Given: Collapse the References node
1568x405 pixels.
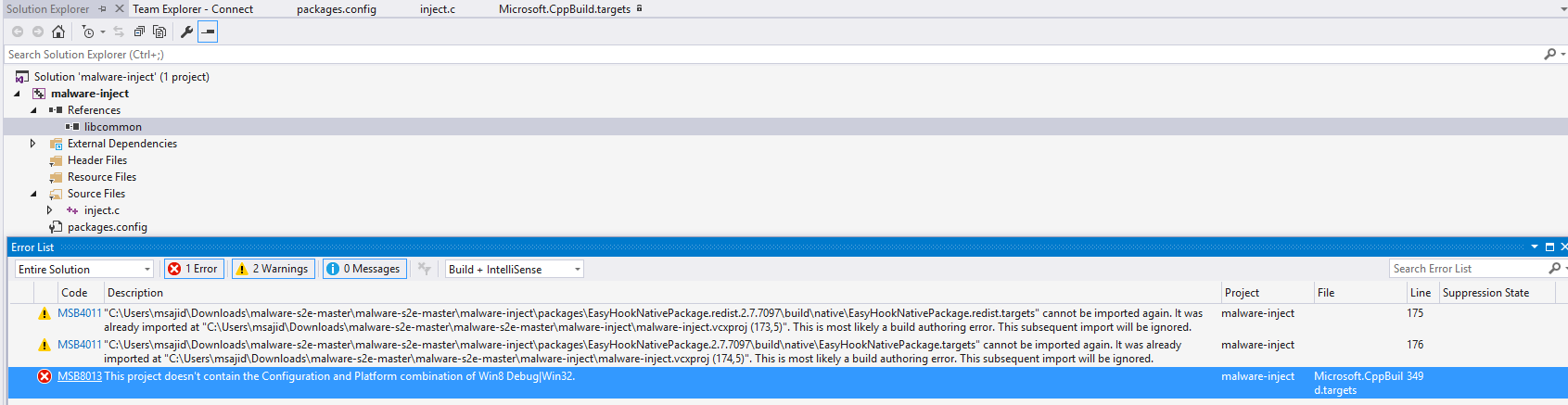Looking at the screenshot, I should [x=33, y=110].
